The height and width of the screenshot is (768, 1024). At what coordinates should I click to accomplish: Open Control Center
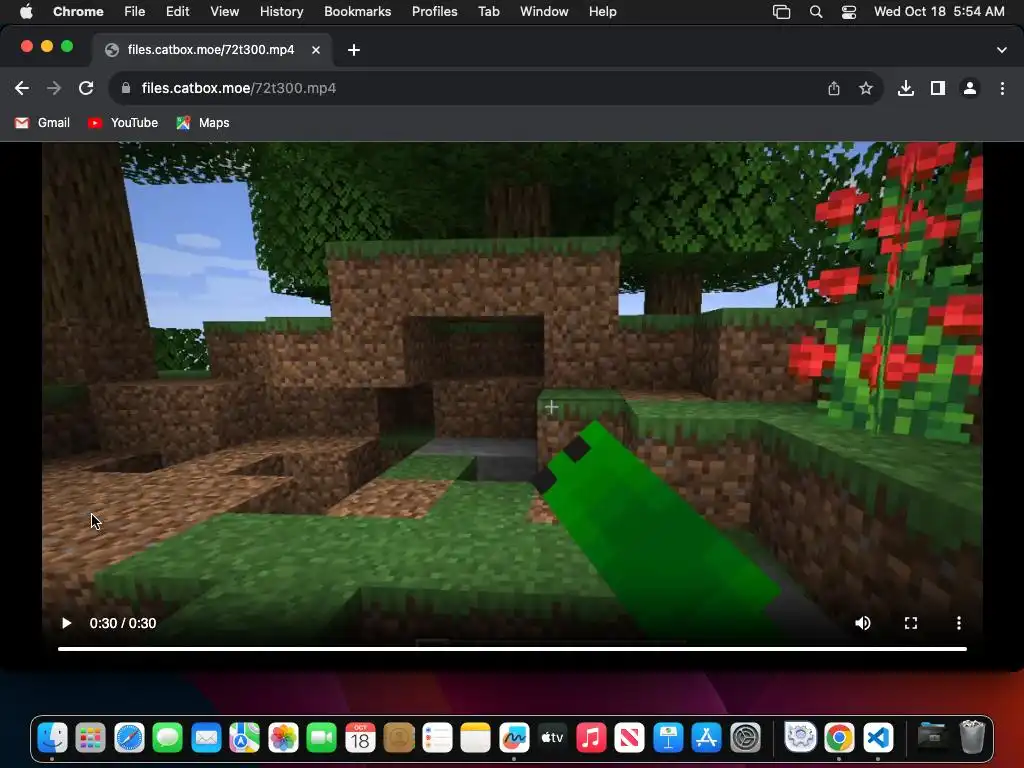(849, 11)
